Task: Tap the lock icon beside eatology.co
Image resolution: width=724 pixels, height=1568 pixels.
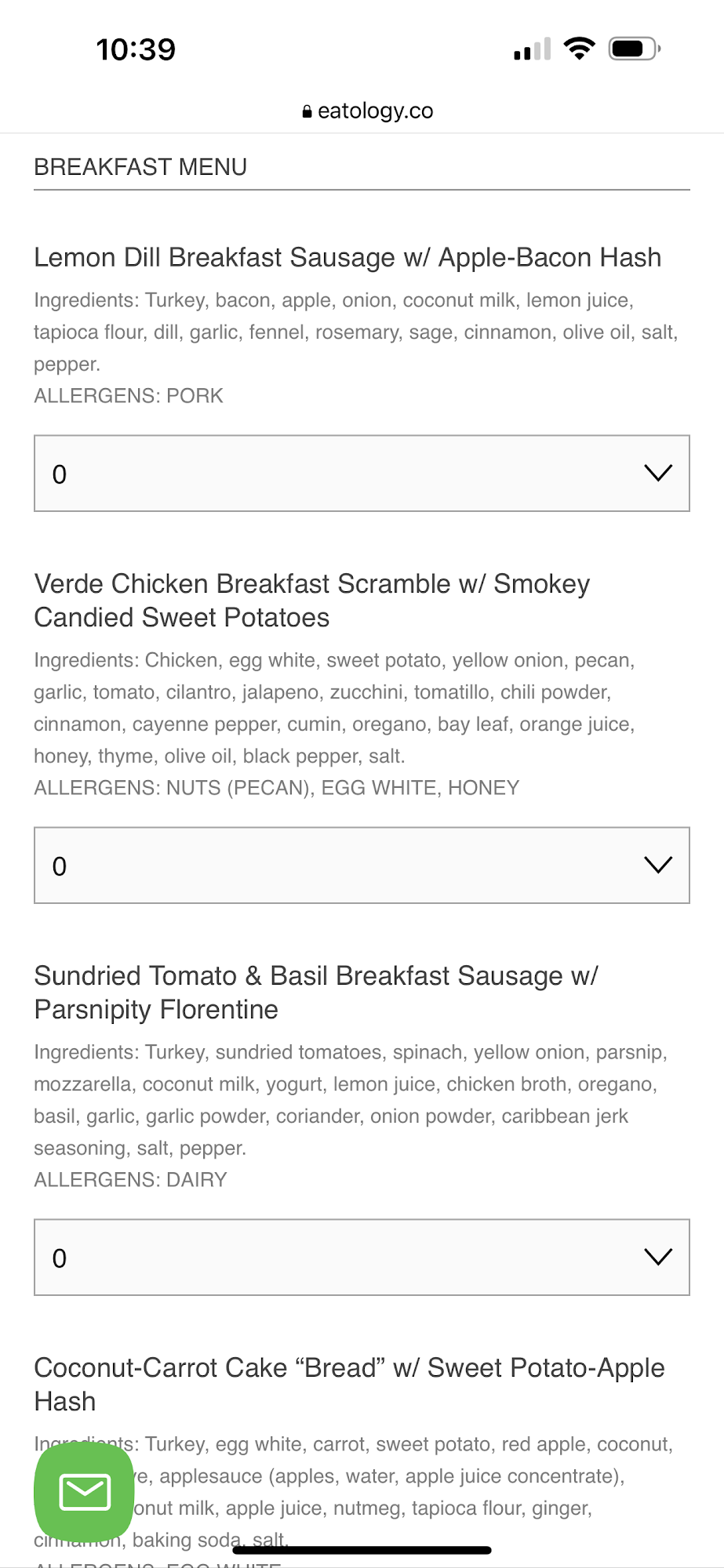Action: [x=307, y=112]
